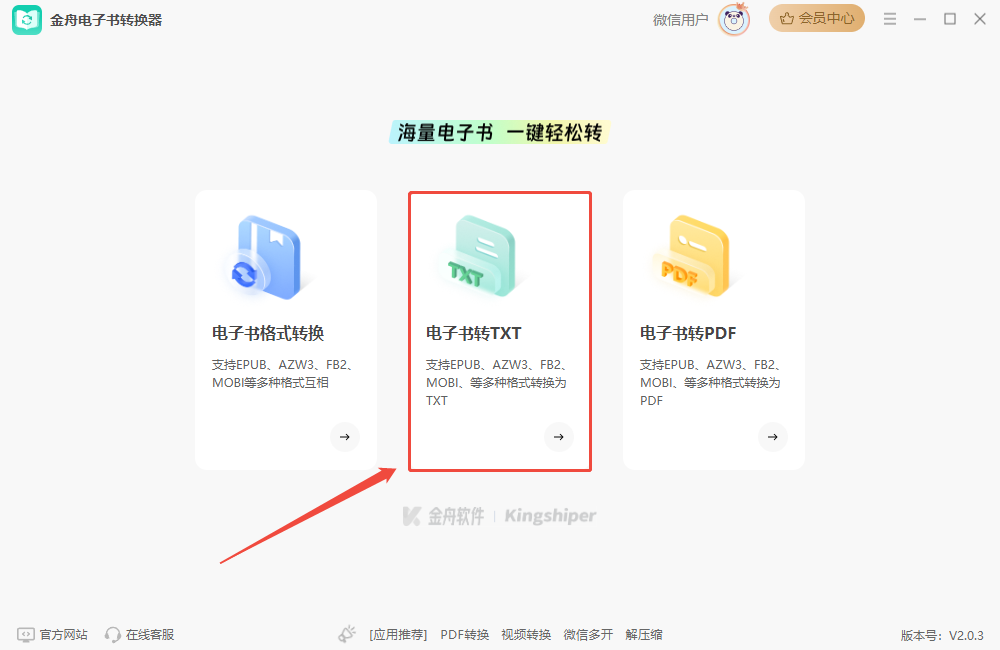Visit the 官方网站 link
1000x650 pixels.
(x=64, y=635)
